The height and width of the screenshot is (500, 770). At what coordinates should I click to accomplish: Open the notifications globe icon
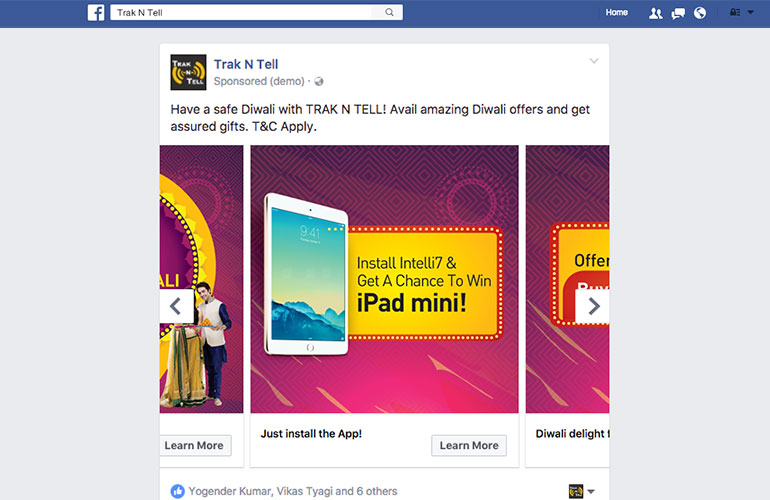(700, 13)
